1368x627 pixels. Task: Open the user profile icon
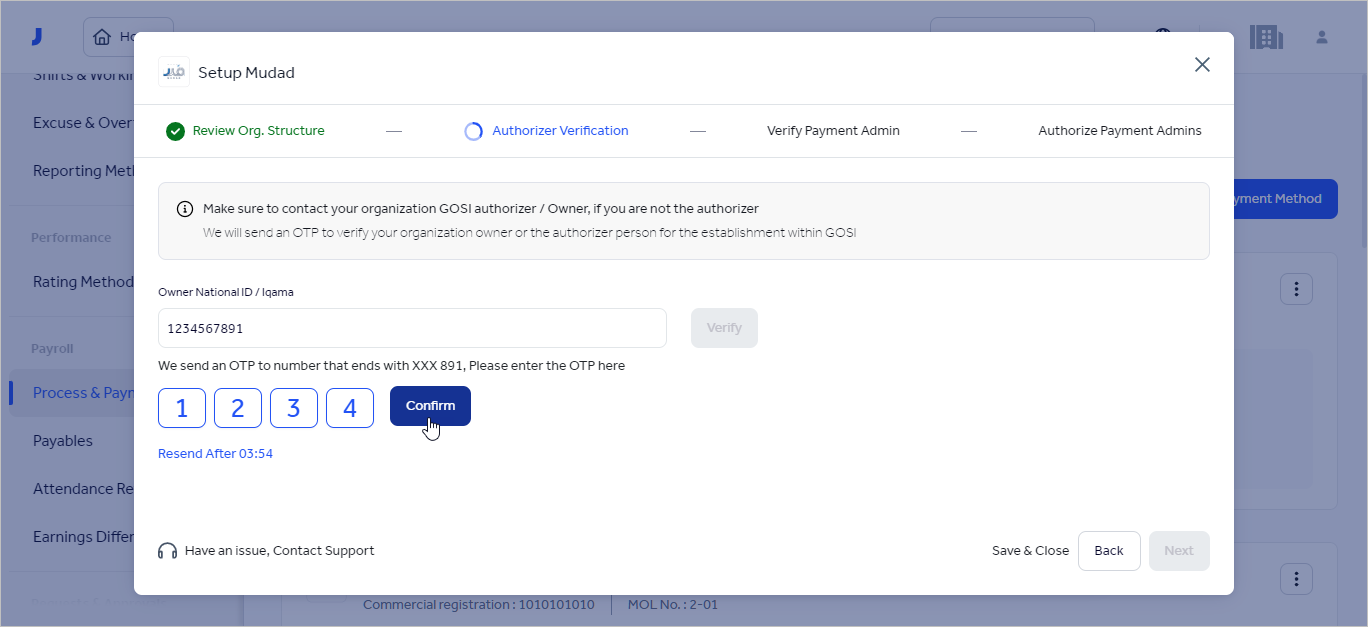pos(1322,38)
